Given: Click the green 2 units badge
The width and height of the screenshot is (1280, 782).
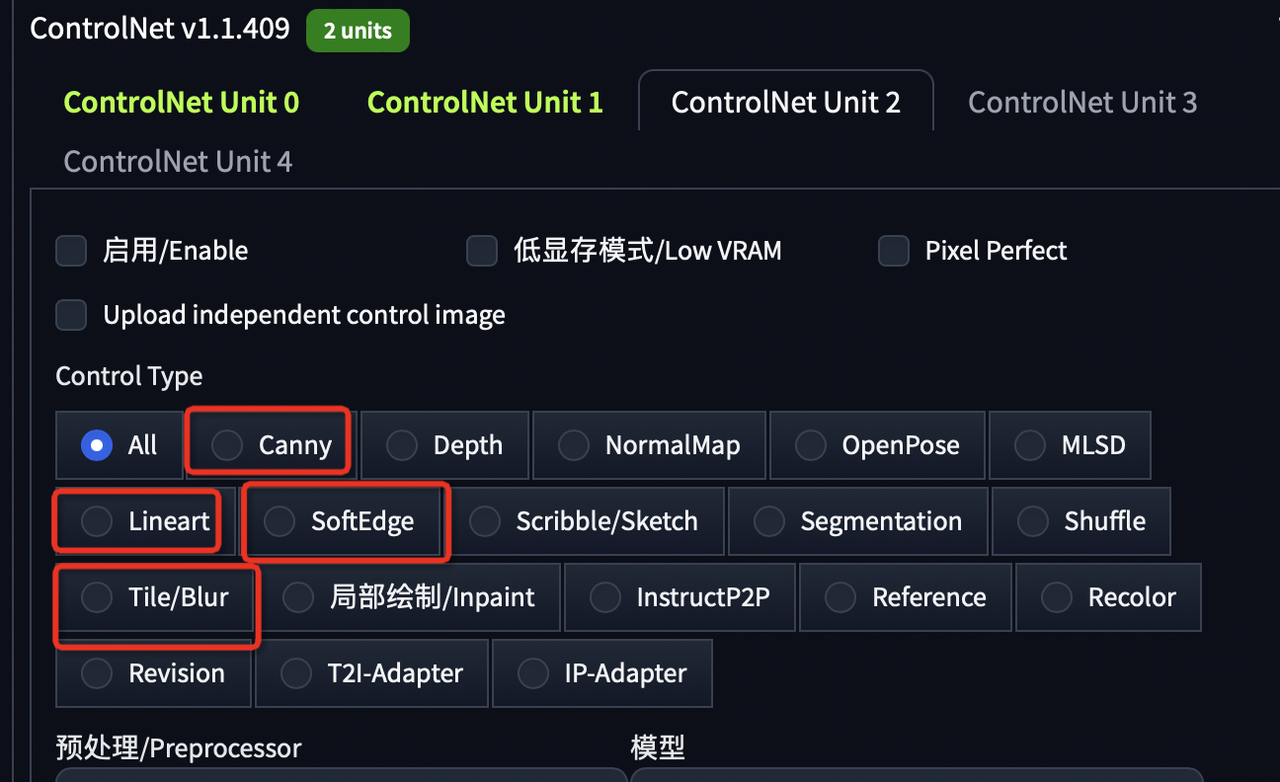Looking at the screenshot, I should coord(357,31).
